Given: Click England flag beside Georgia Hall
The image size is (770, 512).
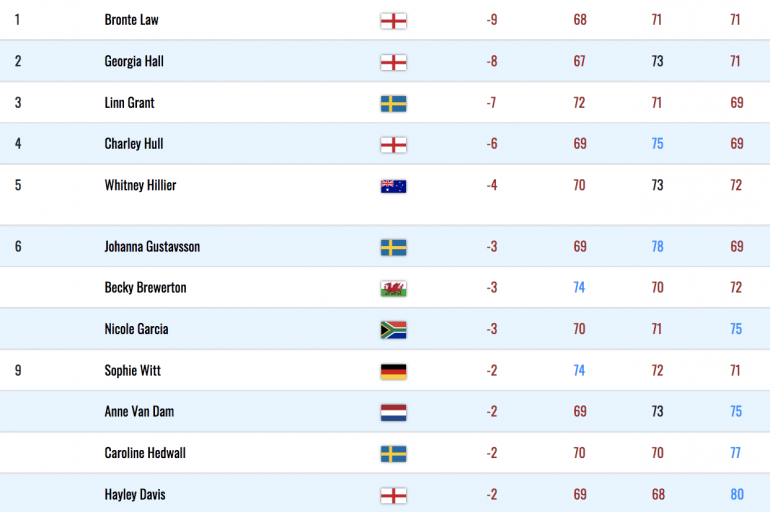Looking at the screenshot, I should click(x=393, y=62).
